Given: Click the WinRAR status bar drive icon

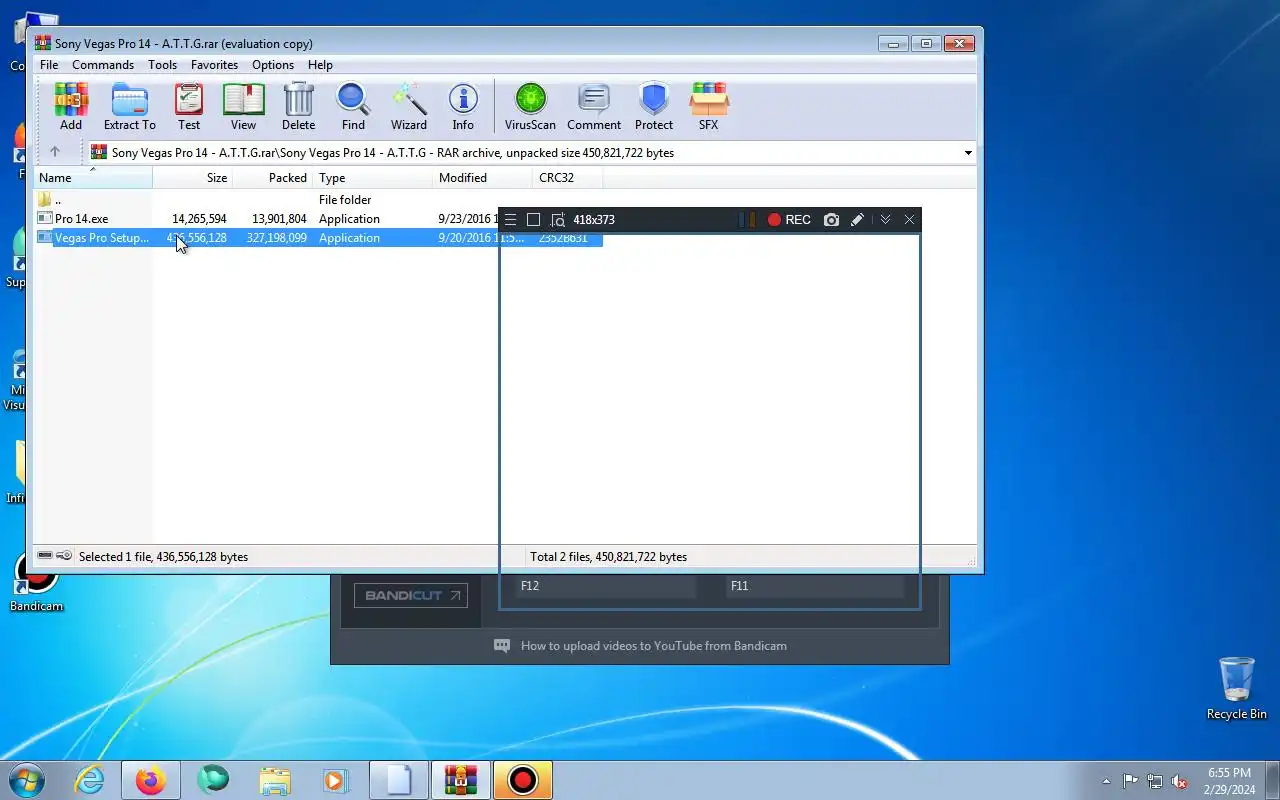Looking at the screenshot, I should click(45, 556).
